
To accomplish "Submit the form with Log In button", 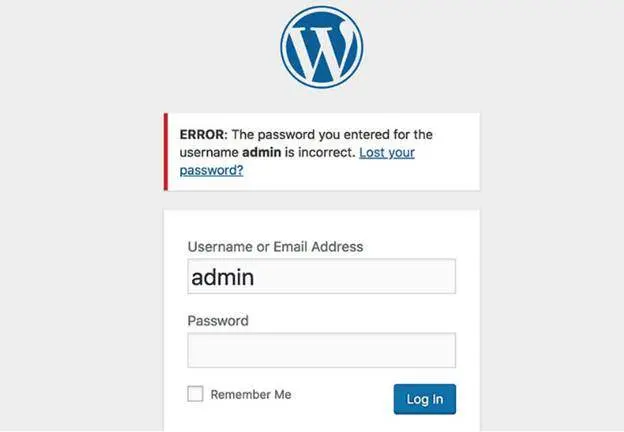I will click(425, 399).
